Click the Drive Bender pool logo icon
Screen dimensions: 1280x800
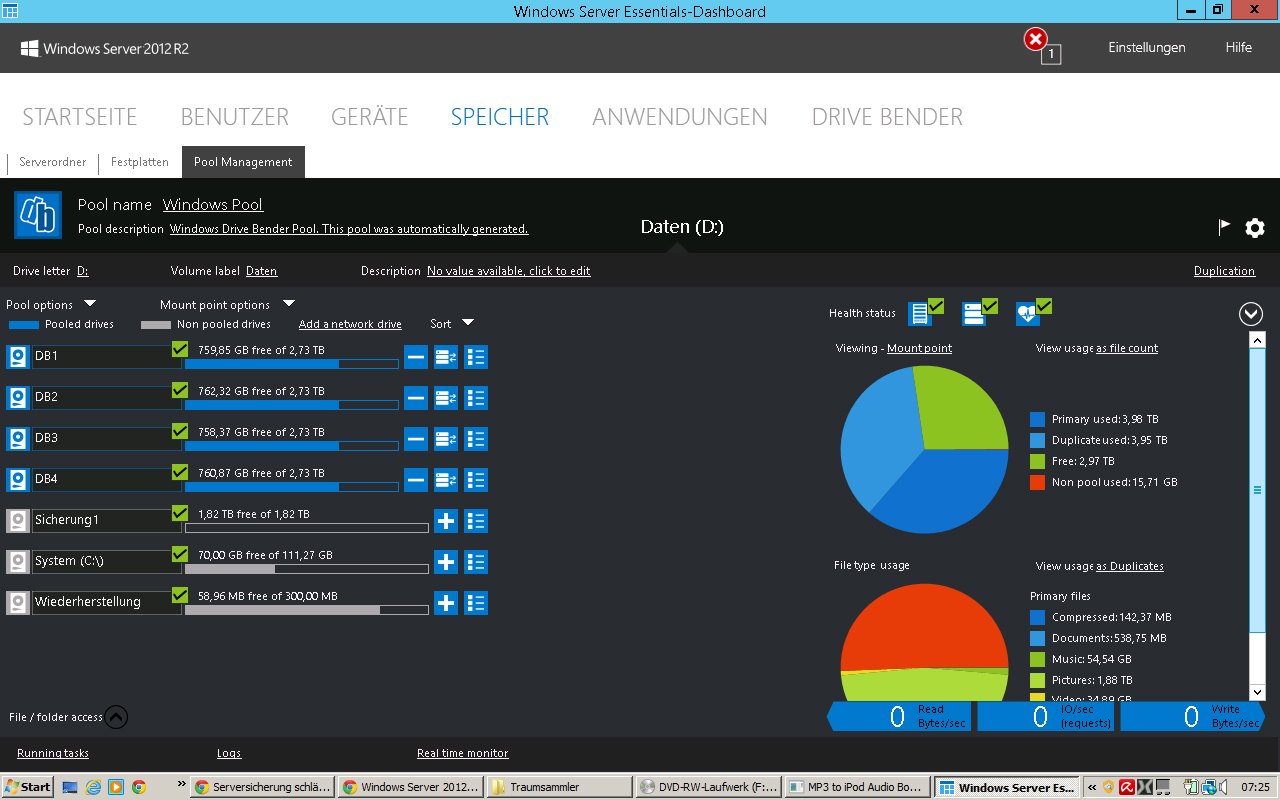click(38, 215)
